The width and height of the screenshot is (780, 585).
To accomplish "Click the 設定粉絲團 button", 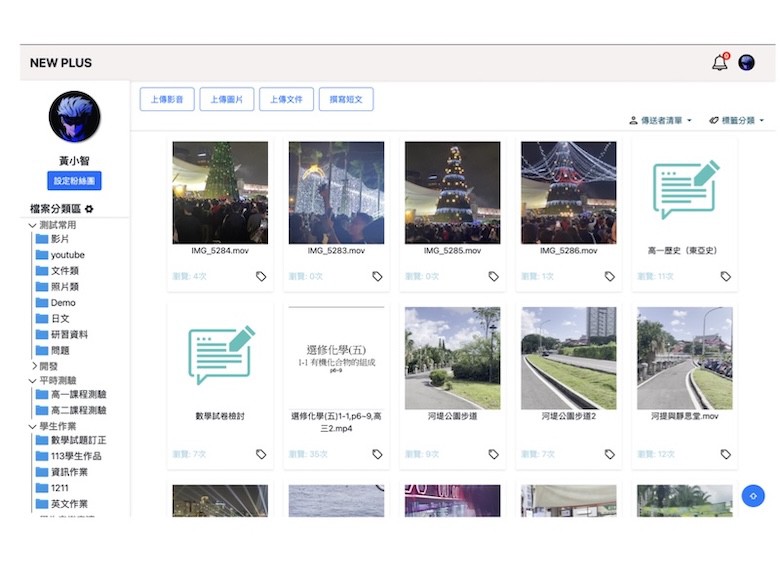I will pyautogui.click(x=74, y=181).
